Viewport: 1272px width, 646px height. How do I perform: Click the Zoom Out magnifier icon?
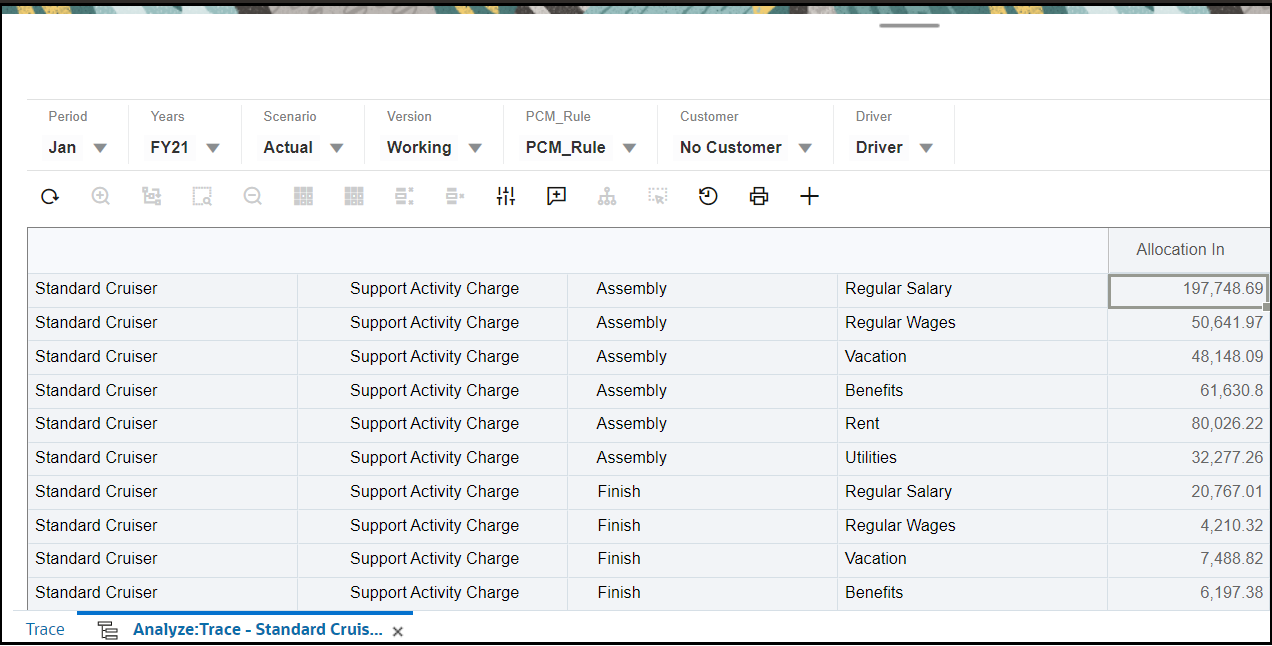[x=253, y=197]
